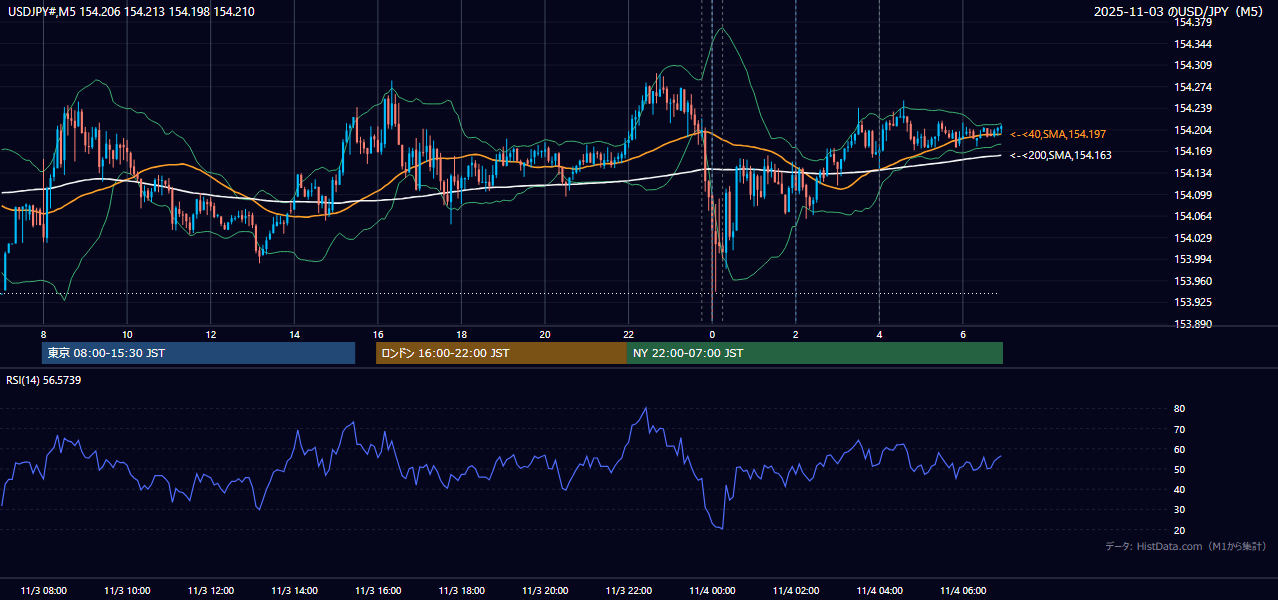Screen dimensions: 1278x600
Task: Click price axis value 154.274
Action: 1193,87
